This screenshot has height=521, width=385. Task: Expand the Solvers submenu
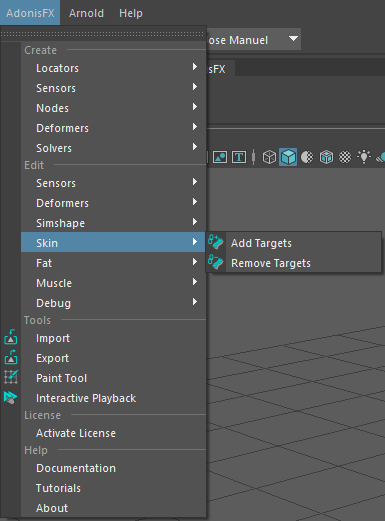(113, 148)
